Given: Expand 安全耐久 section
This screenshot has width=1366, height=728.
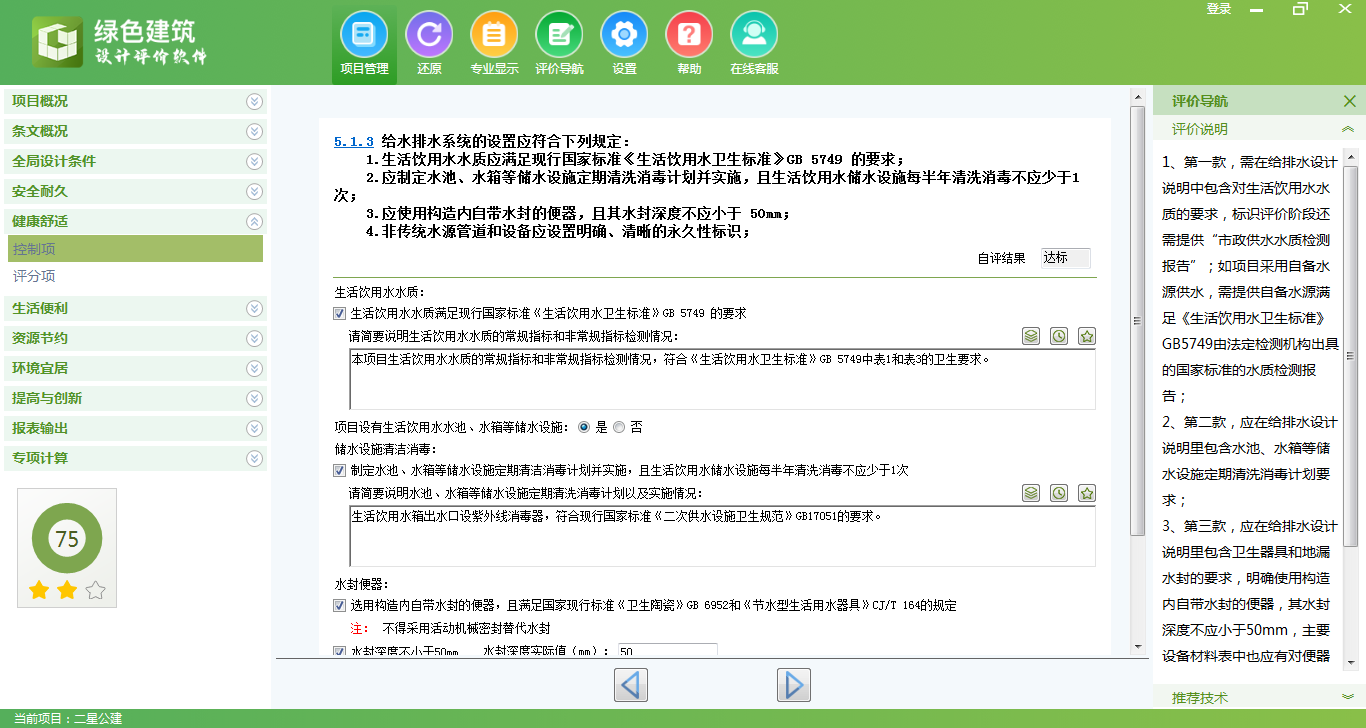Looking at the screenshot, I should click(x=135, y=191).
